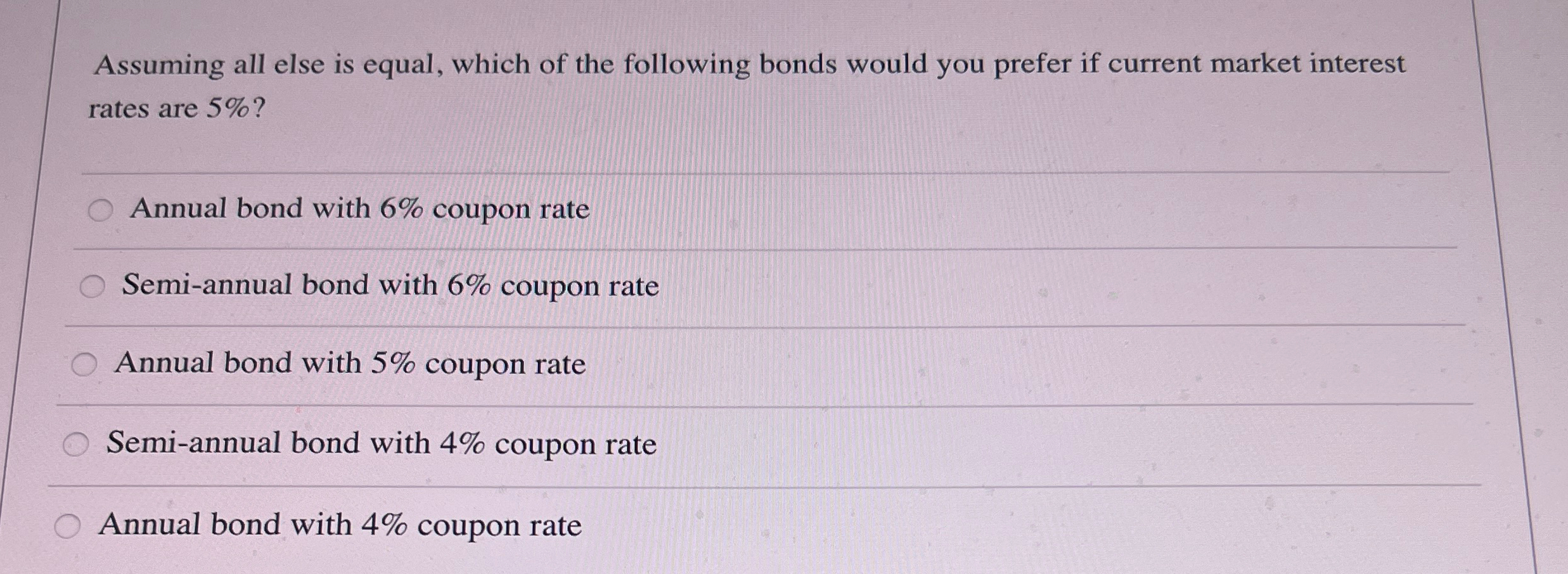The width and height of the screenshot is (1568, 574).
Task: Select the radio button for 'Annual bond with 4% coupon rate'
Action: (67, 525)
